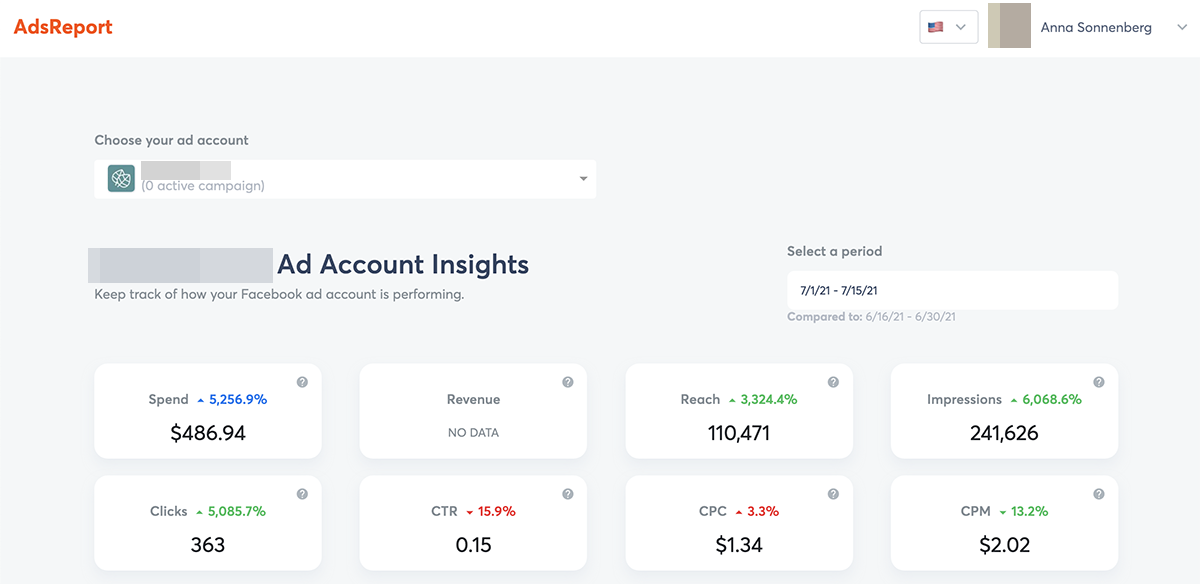
Task: Click the CPM card help icon
Action: 1098,494
